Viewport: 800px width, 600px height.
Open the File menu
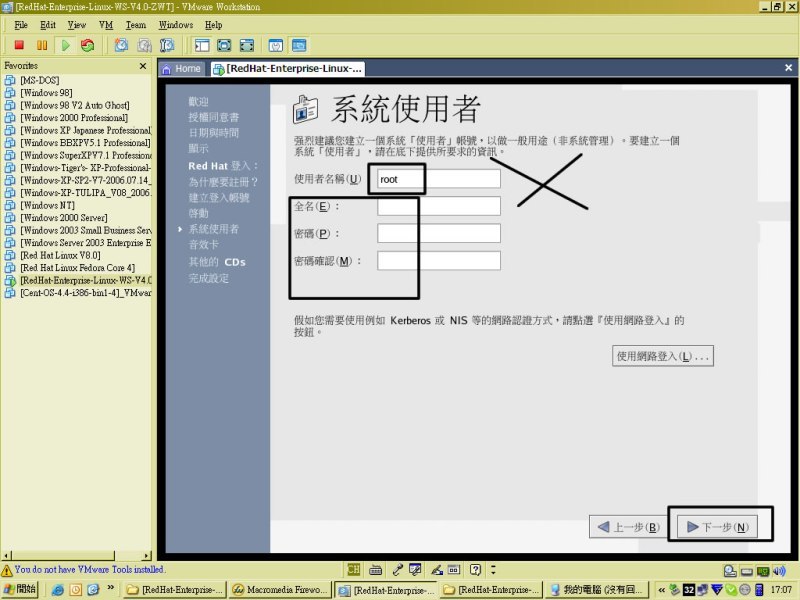(21, 25)
